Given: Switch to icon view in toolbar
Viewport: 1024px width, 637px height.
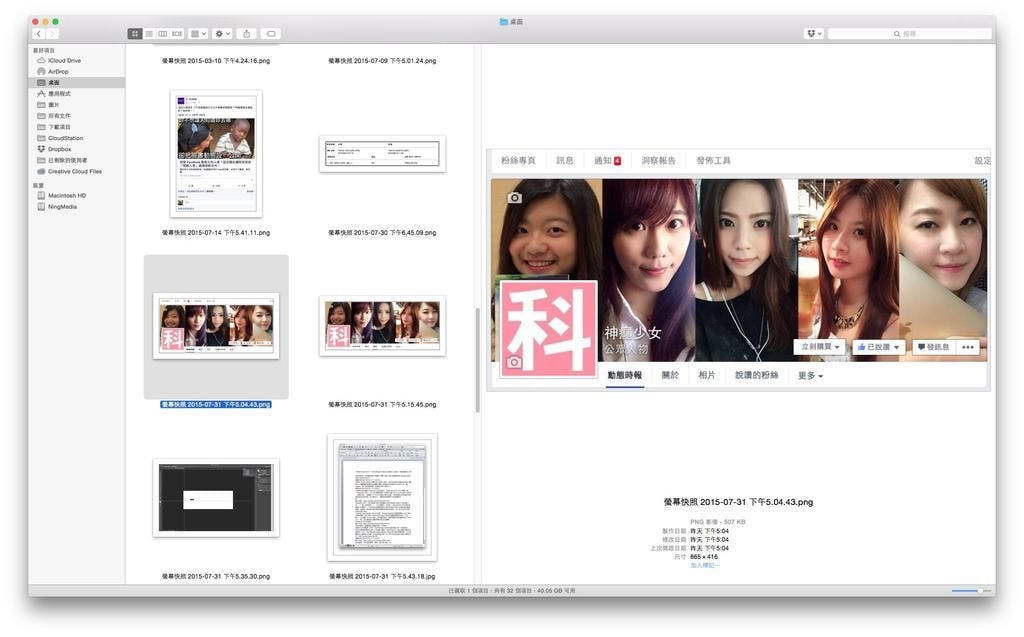Looking at the screenshot, I should 135,33.
